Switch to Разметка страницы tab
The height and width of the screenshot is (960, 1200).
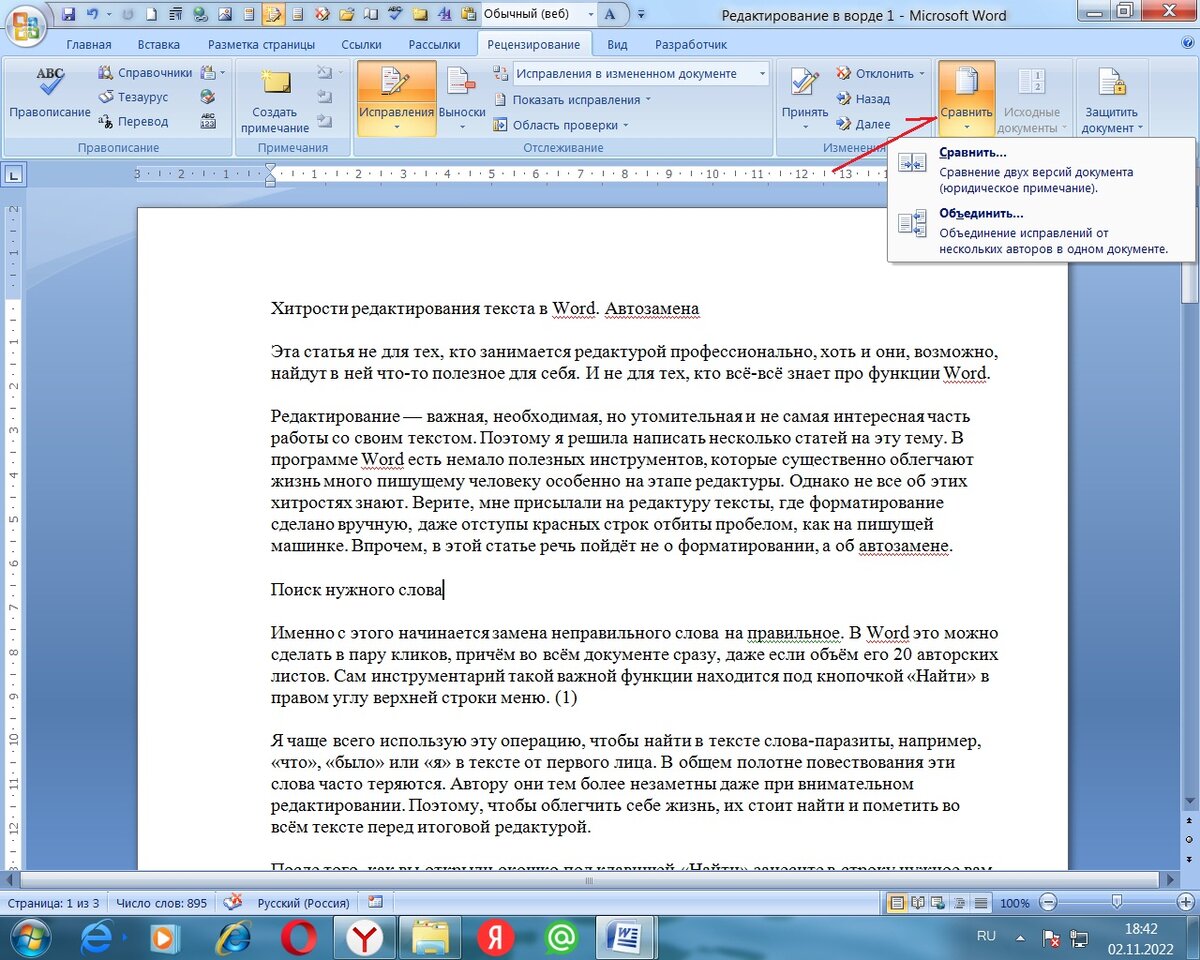261,45
